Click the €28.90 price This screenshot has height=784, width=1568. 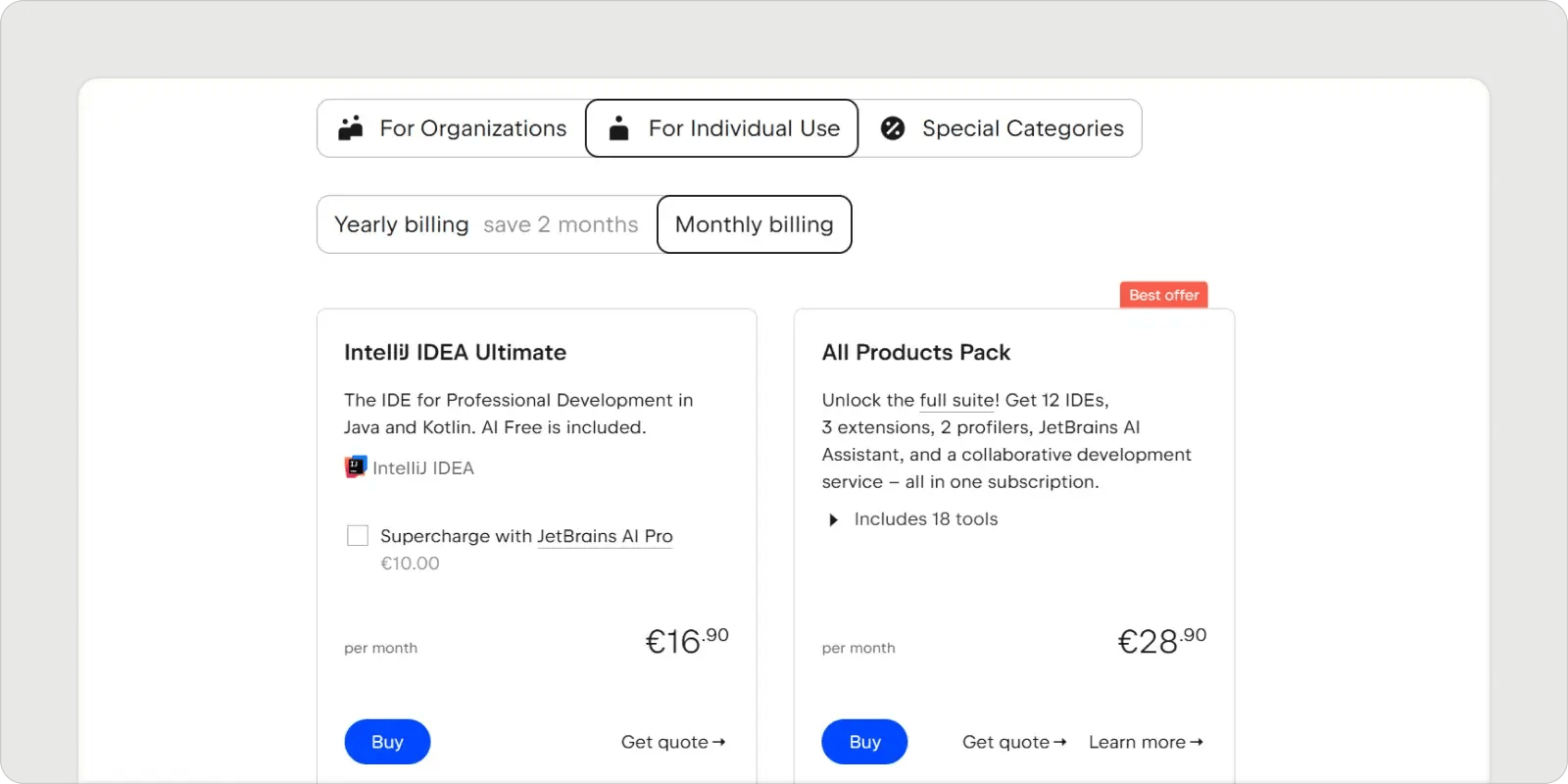coord(1162,641)
